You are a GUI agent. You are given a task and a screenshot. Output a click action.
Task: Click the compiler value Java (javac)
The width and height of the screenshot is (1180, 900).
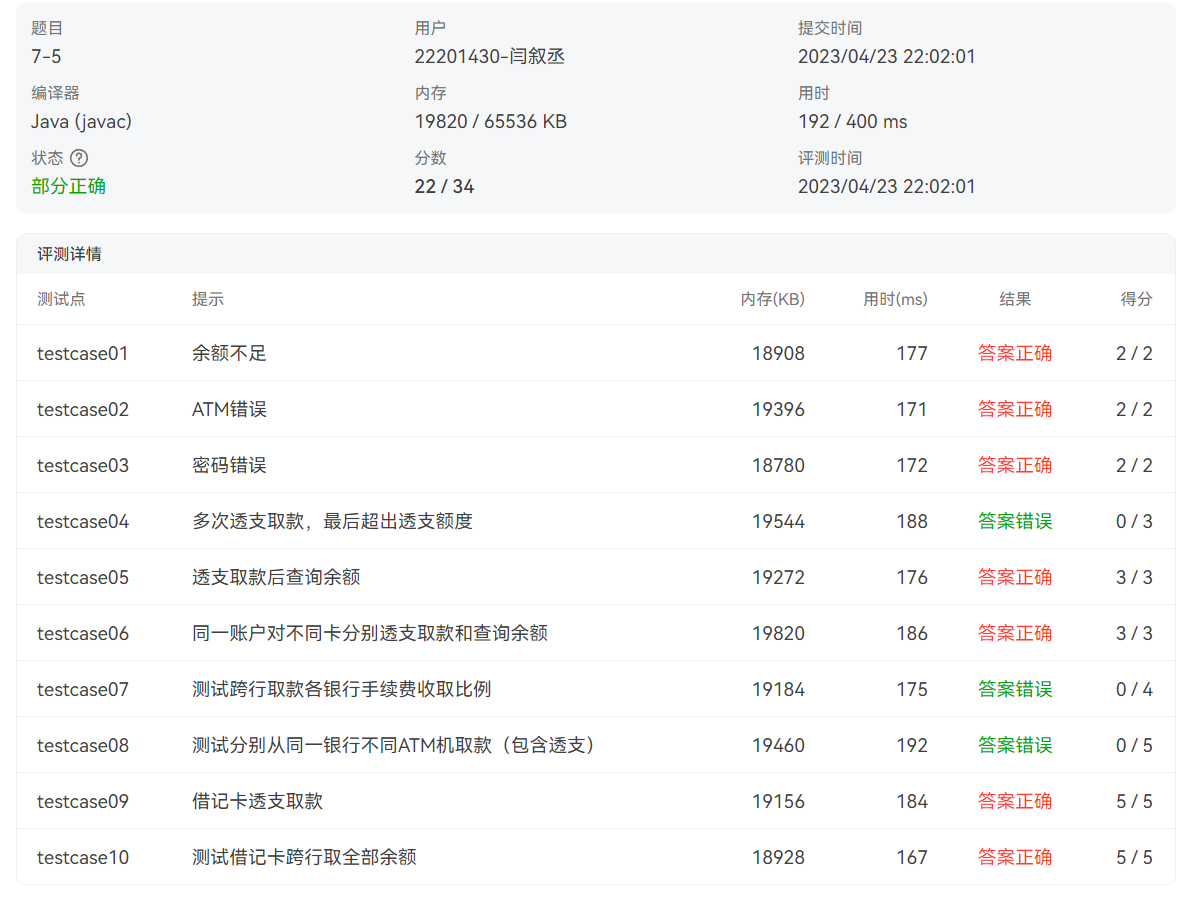pos(81,121)
